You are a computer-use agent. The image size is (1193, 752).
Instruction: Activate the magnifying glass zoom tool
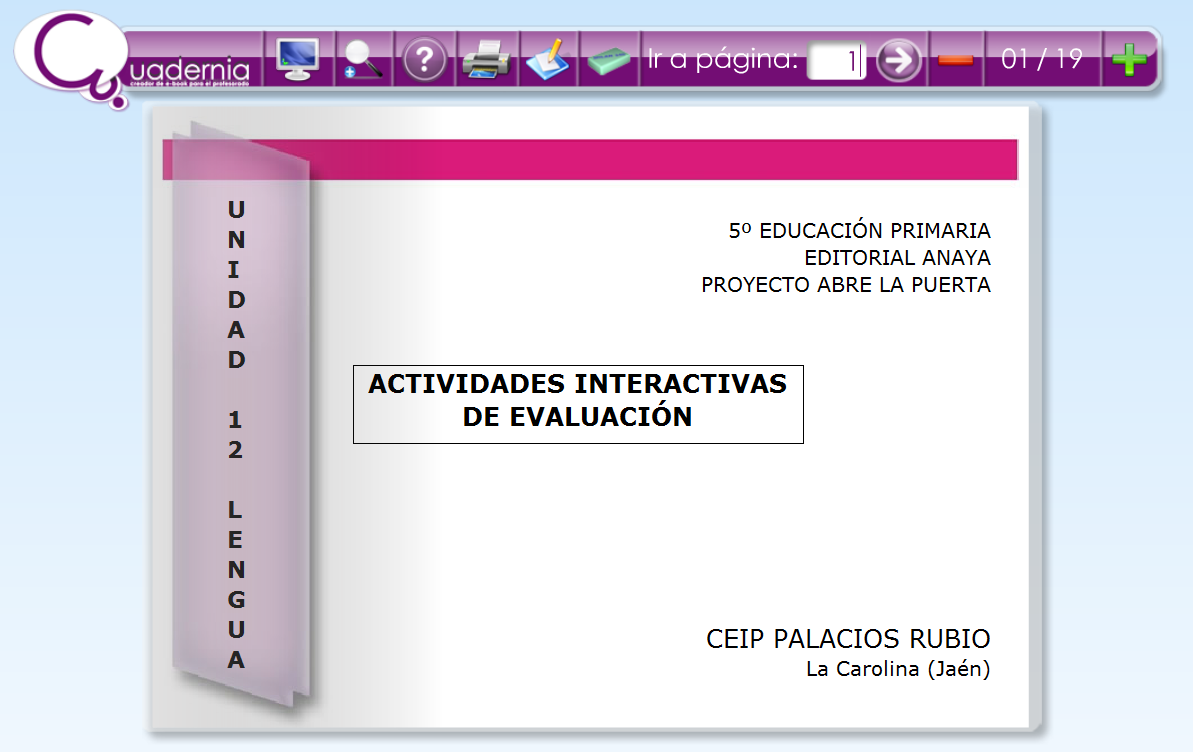click(362, 60)
